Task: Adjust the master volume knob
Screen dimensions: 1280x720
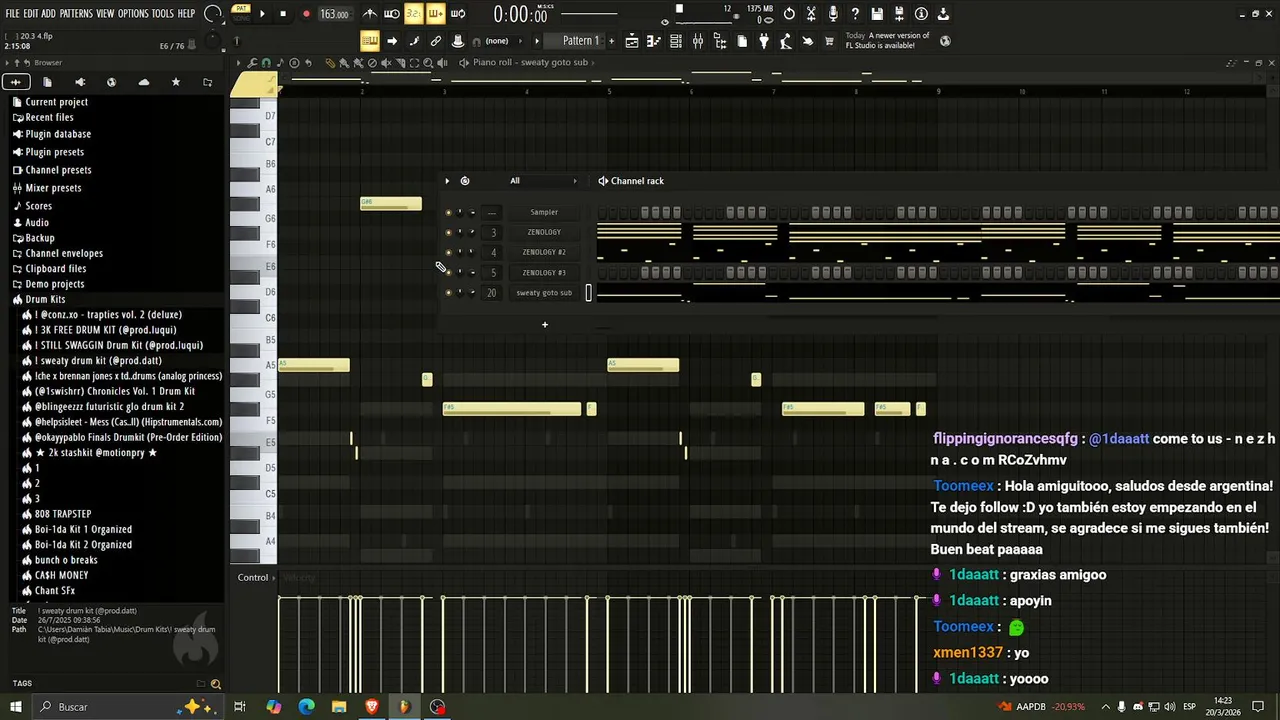Action: pyautogui.click(x=213, y=14)
